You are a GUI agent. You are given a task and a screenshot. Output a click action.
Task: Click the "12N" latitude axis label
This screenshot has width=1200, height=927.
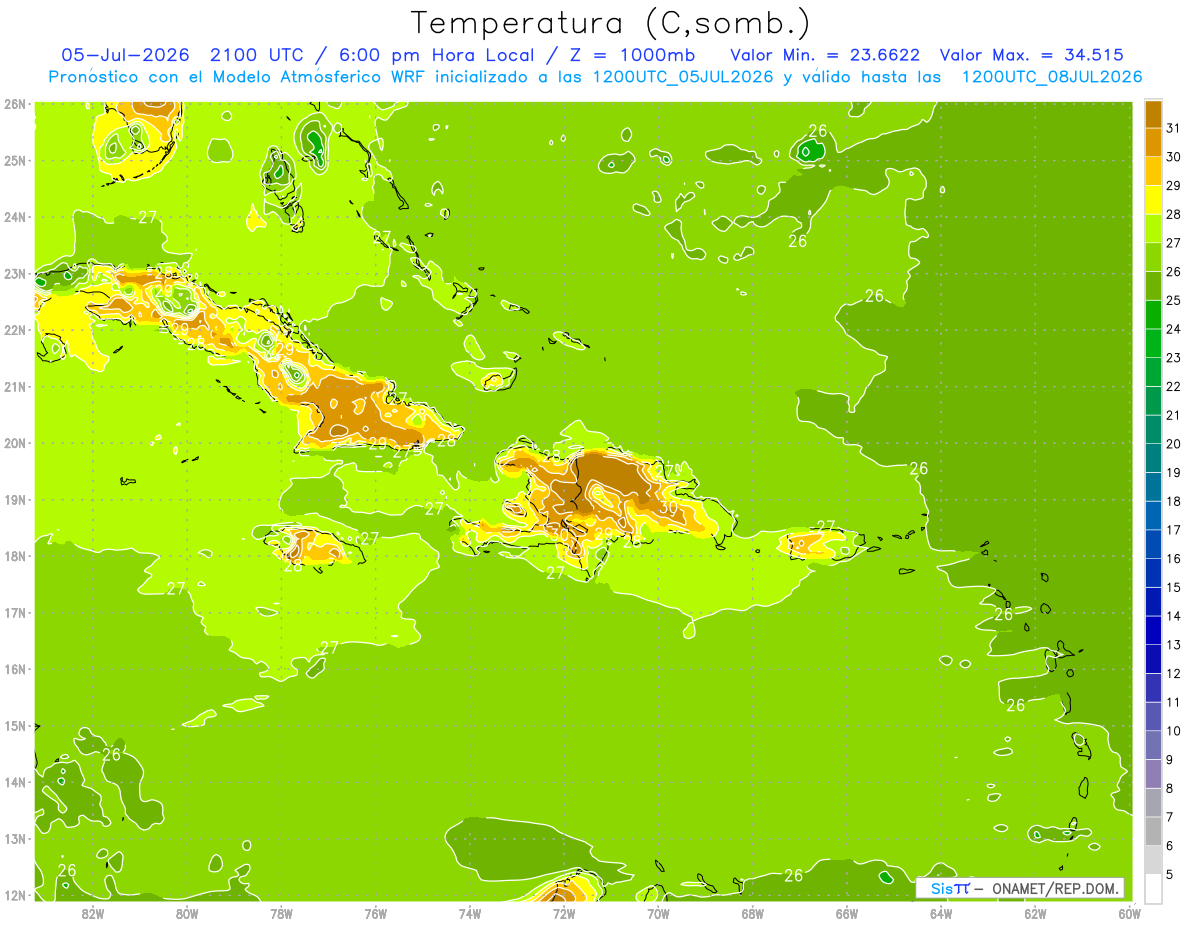(15, 895)
